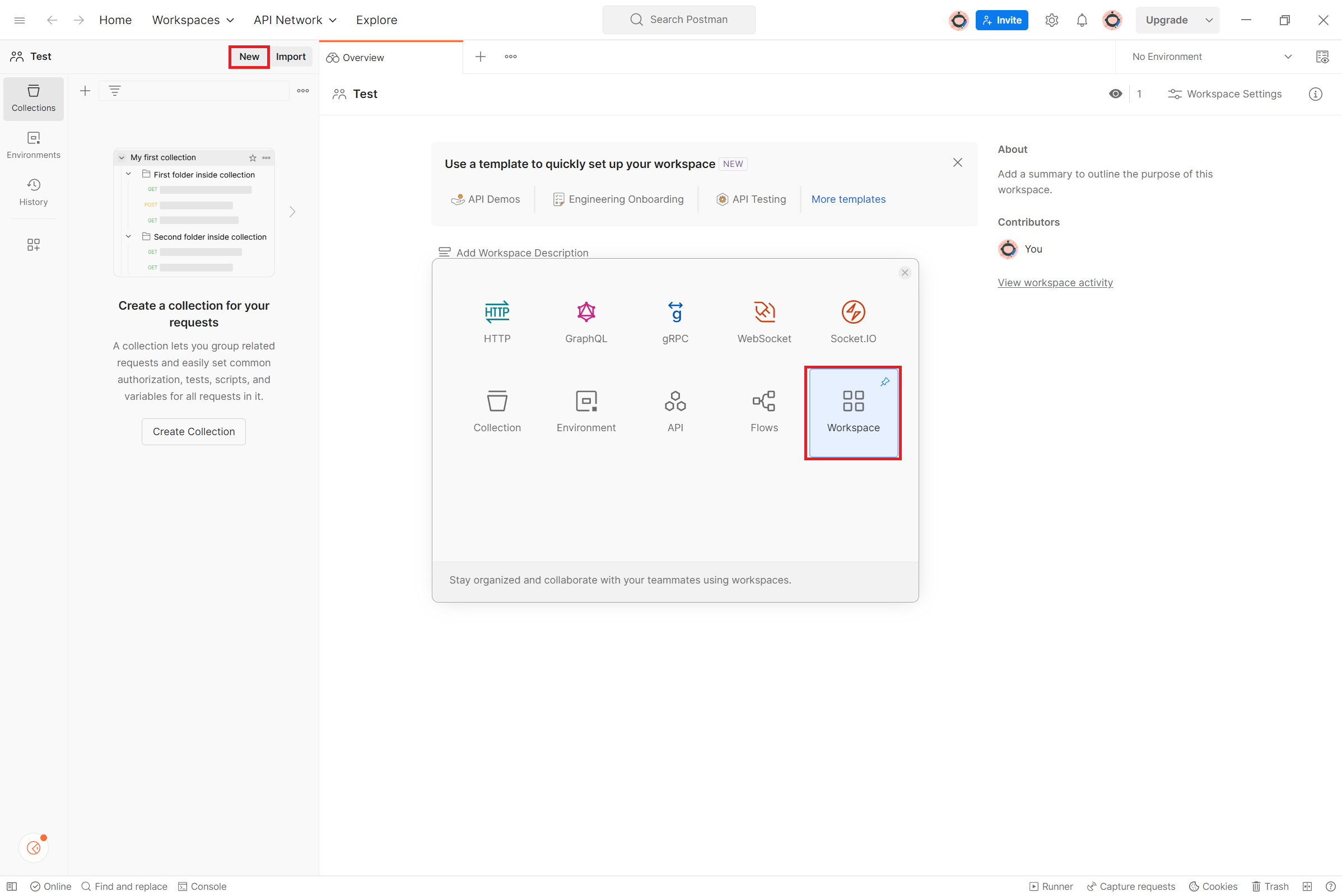Close the Create New dialog

tap(904, 273)
